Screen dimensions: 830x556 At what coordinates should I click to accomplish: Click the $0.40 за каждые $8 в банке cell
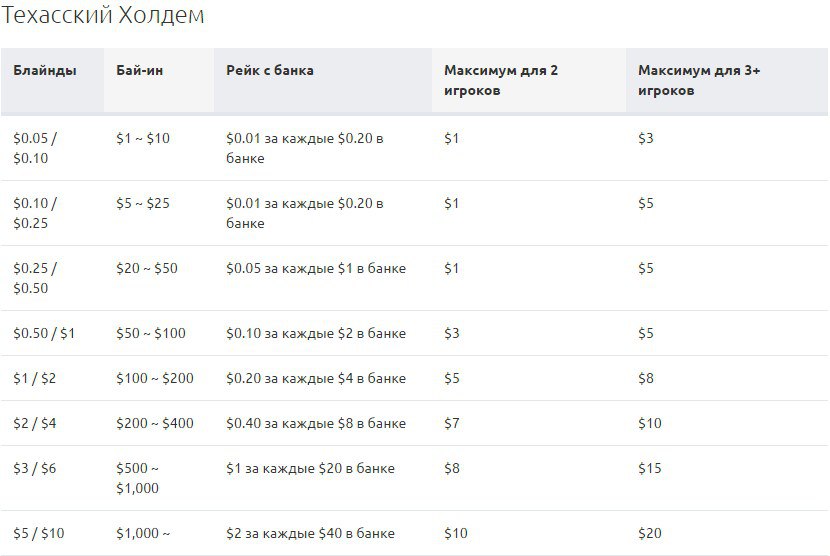coord(316,424)
